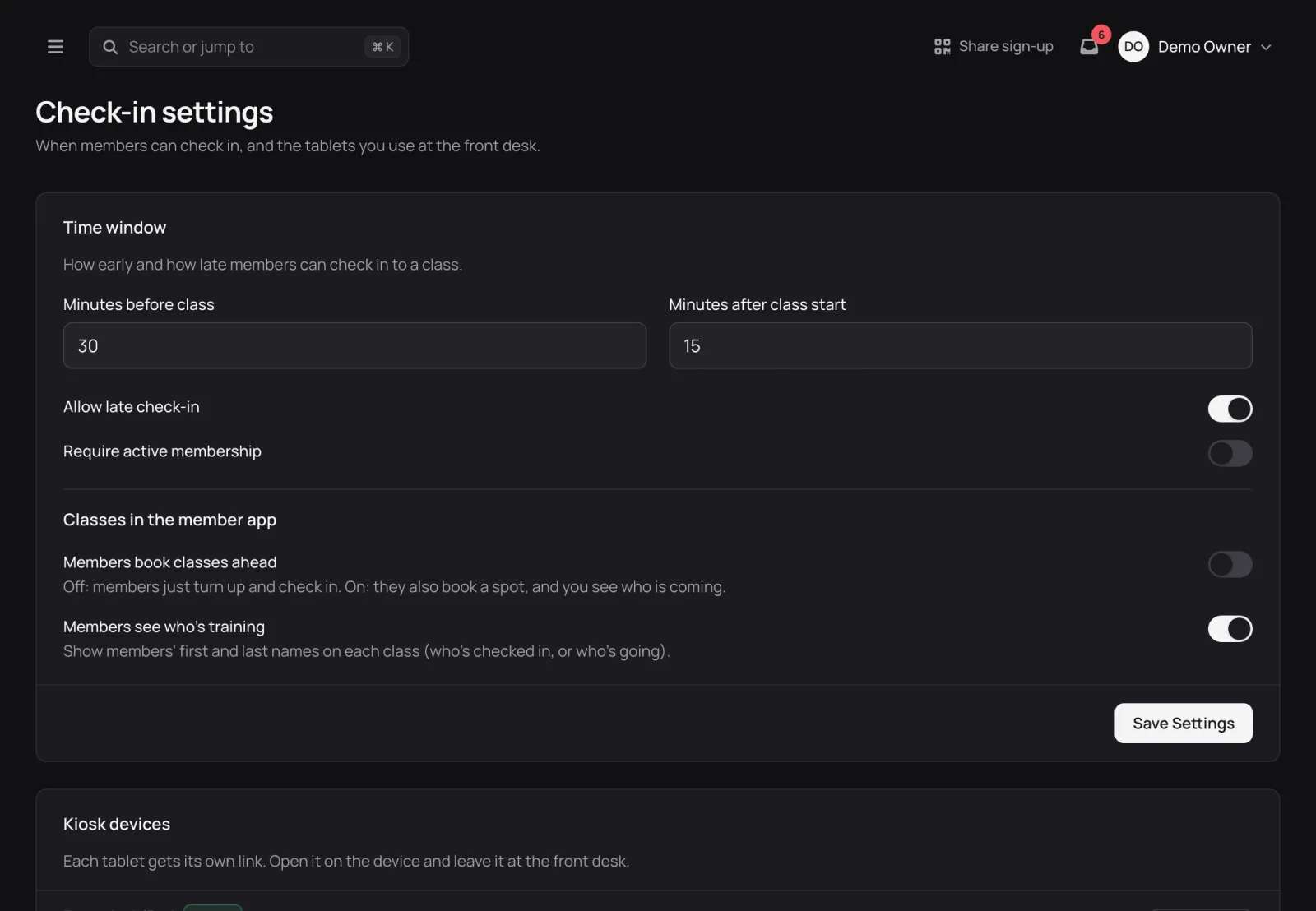This screenshot has width=1316, height=911.
Task: Disable the Allow late check-in toggle
Action: tap(1230, 409)
